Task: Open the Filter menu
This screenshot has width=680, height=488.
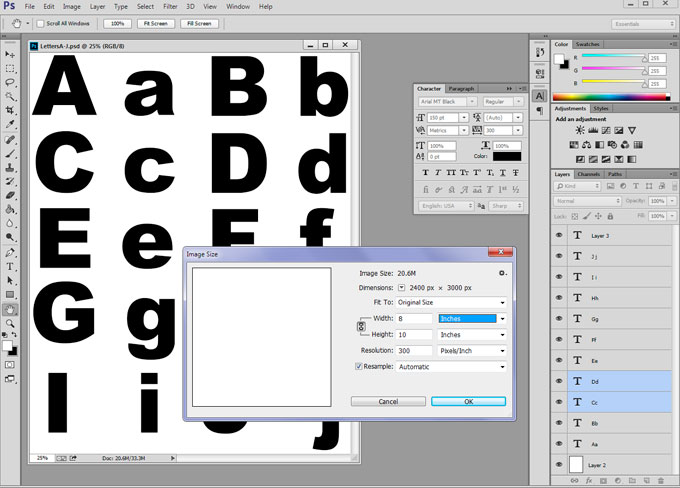Action: (170, 7)
